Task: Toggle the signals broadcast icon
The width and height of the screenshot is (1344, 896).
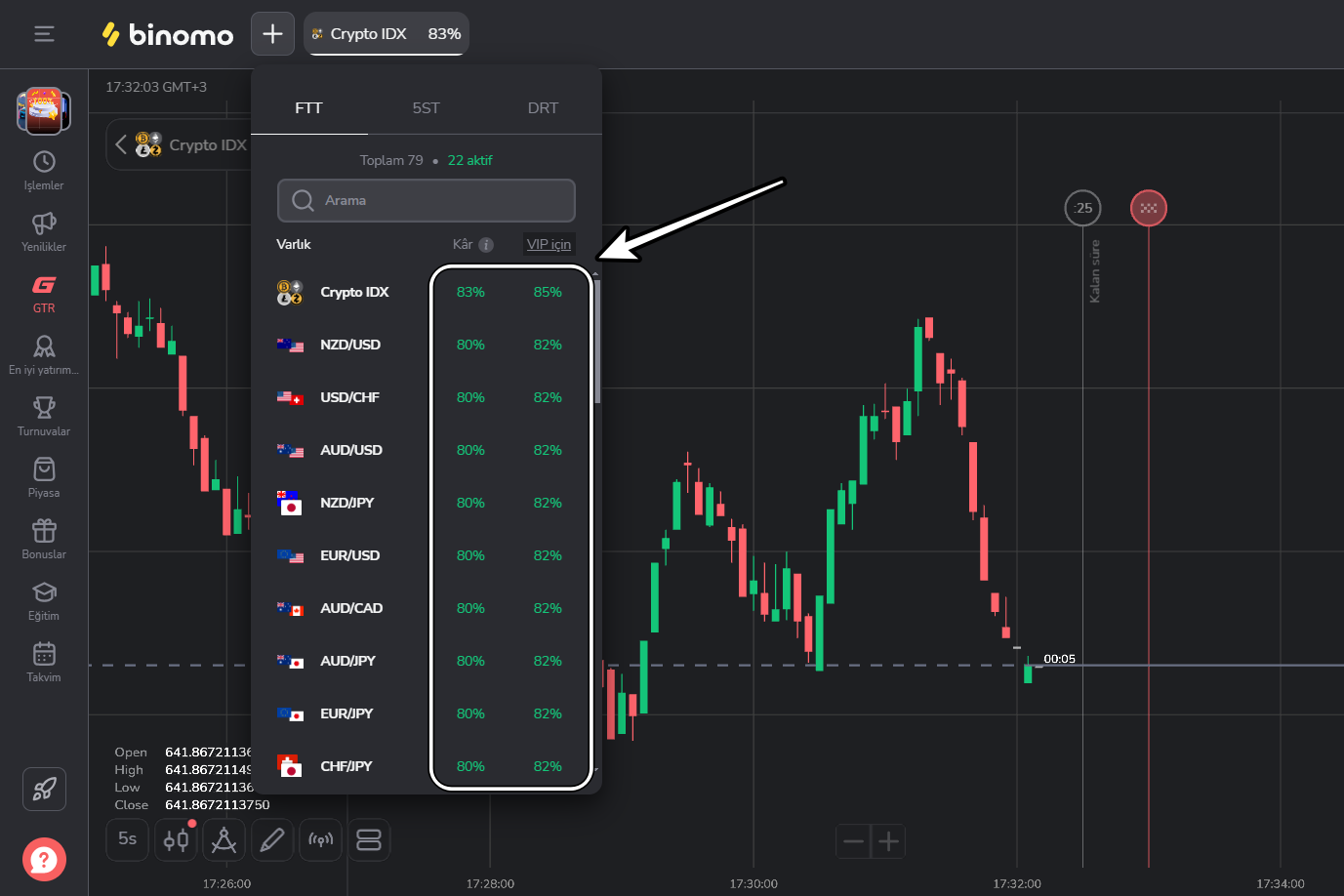Action: point(320,839)
